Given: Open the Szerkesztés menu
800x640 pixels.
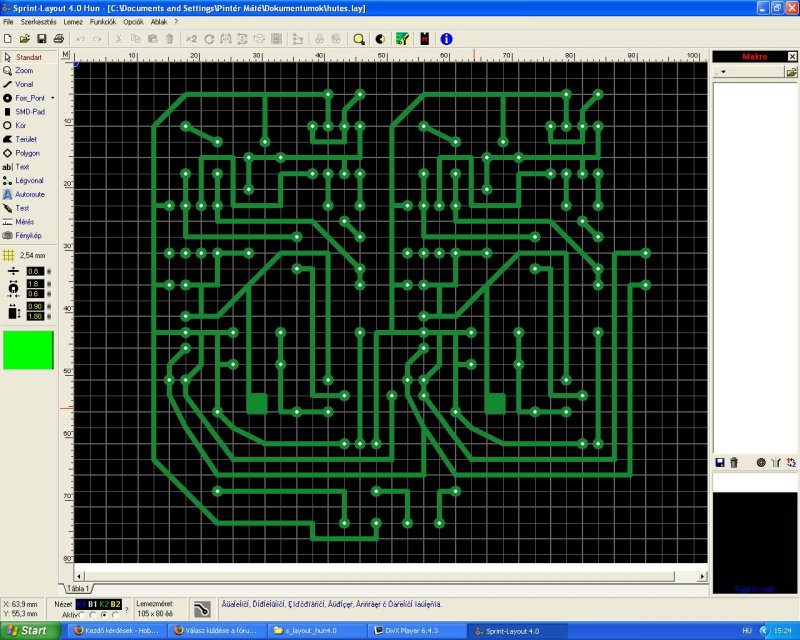Looking at the screenshot, I should pos(38,22).
